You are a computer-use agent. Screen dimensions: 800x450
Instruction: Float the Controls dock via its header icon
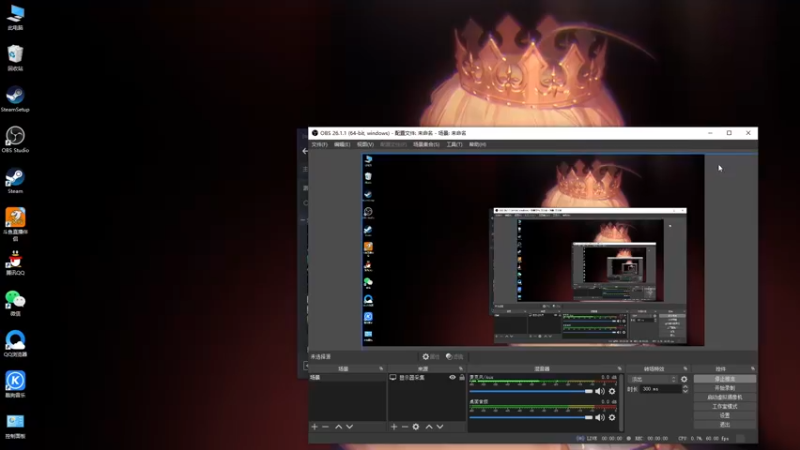point(753,368)
